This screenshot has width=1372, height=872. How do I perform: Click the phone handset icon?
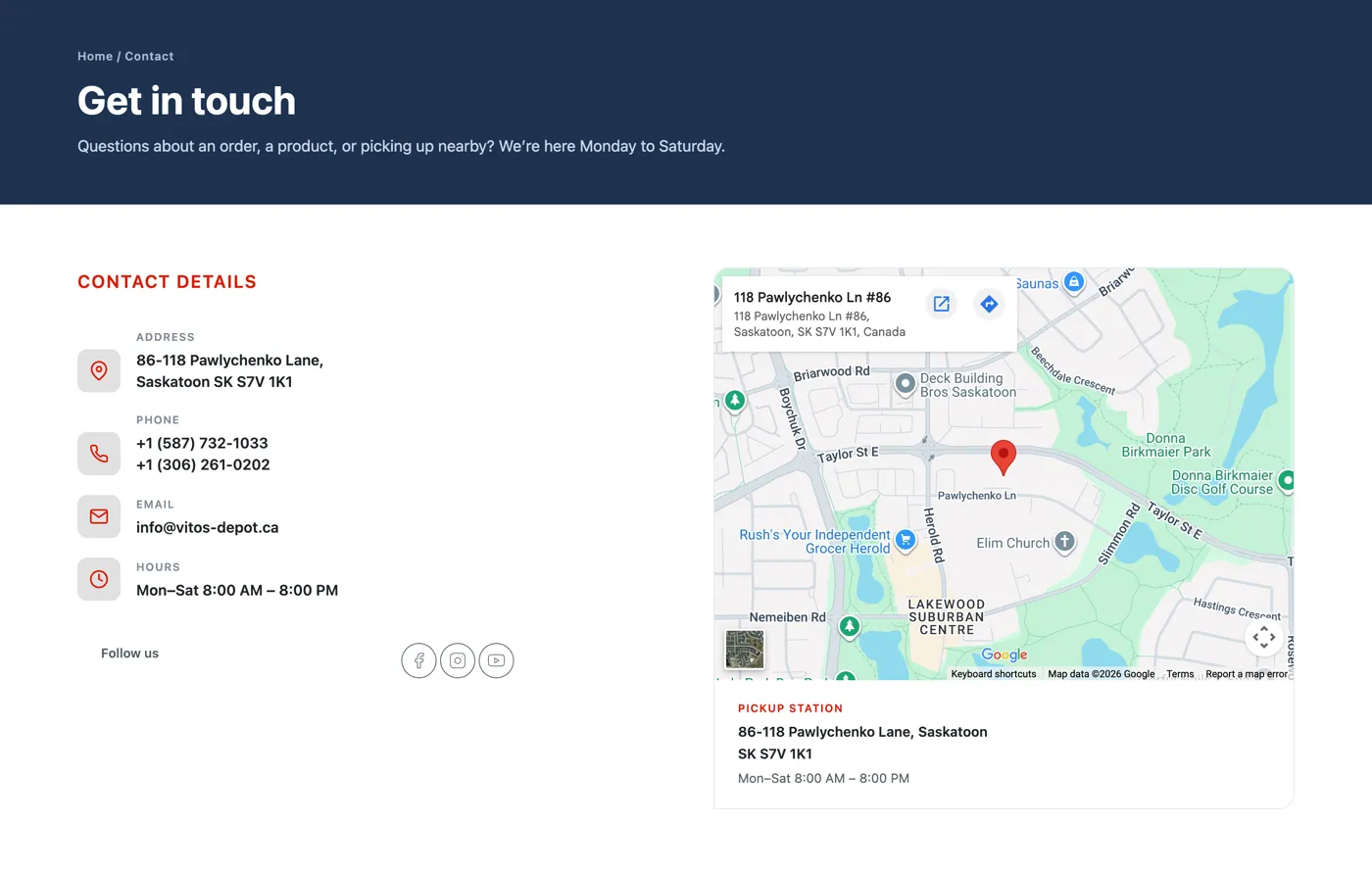99,454
